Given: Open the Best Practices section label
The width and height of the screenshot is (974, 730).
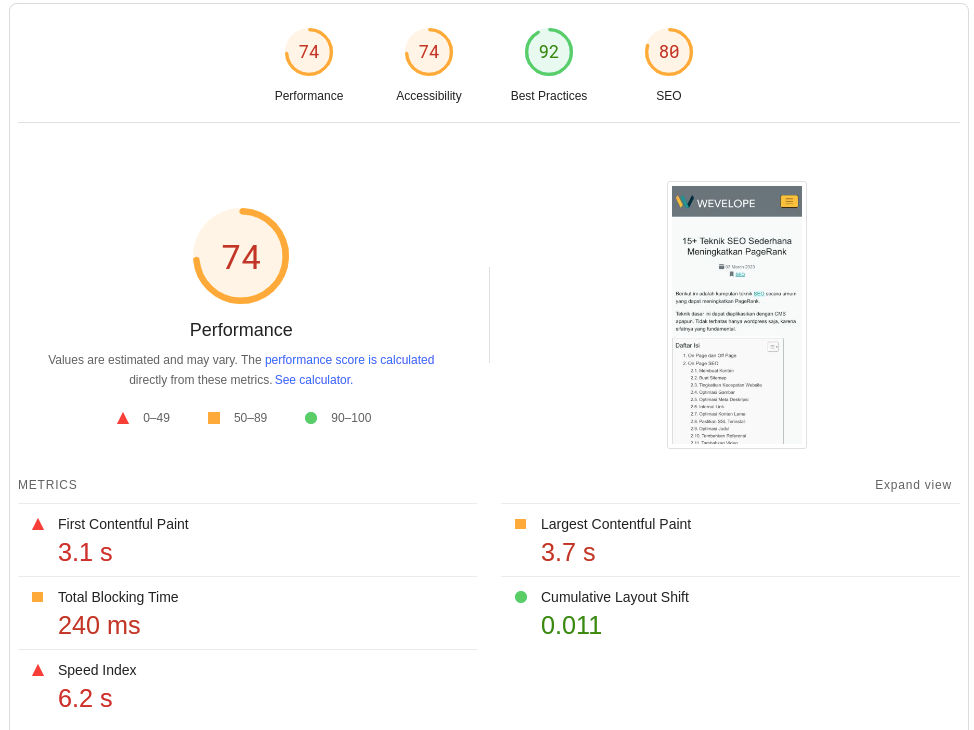Looking at the screenshot, I should (x=548, y=96).
